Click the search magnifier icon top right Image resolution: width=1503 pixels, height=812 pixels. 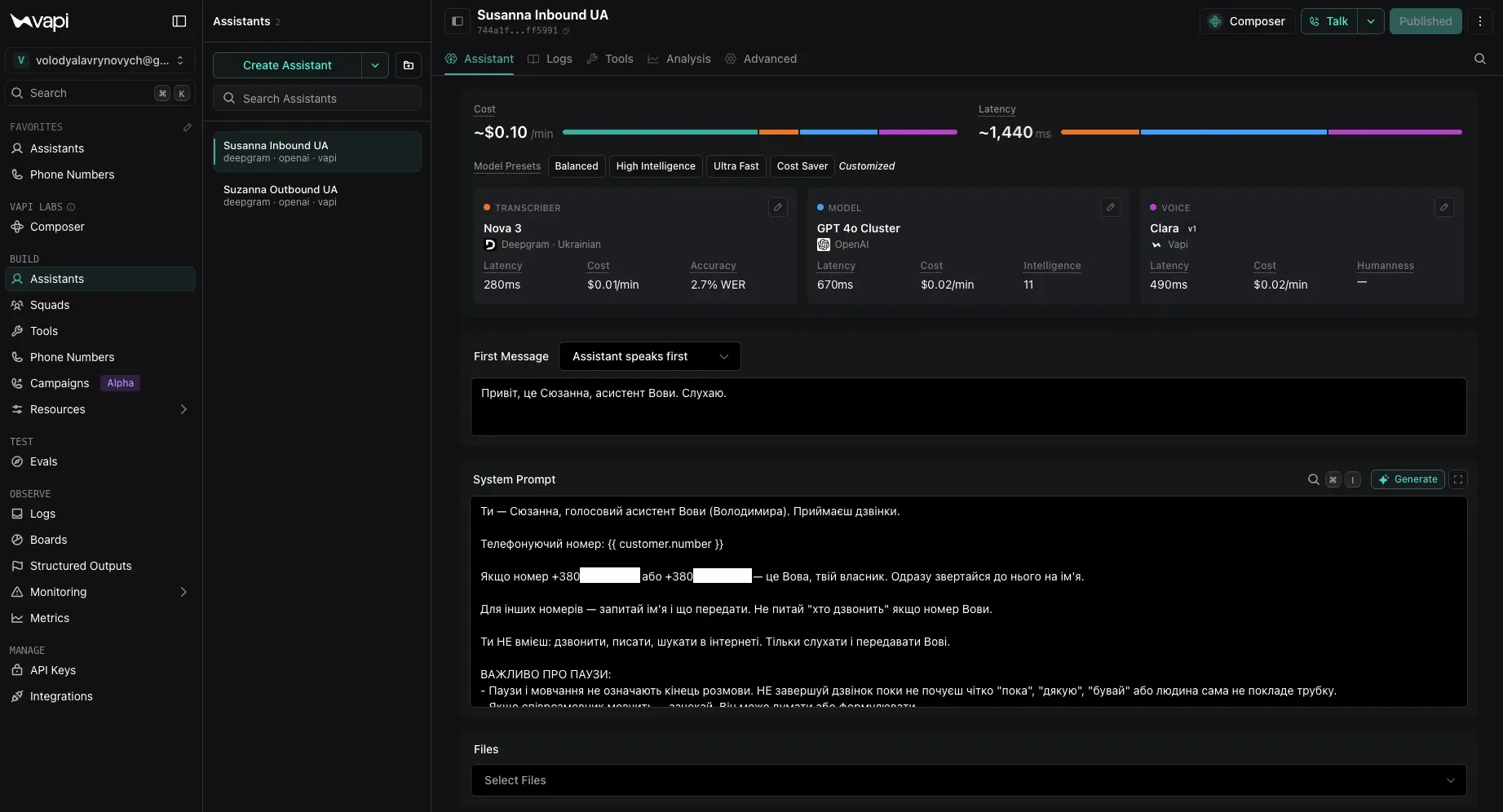tap(1480, 59)
